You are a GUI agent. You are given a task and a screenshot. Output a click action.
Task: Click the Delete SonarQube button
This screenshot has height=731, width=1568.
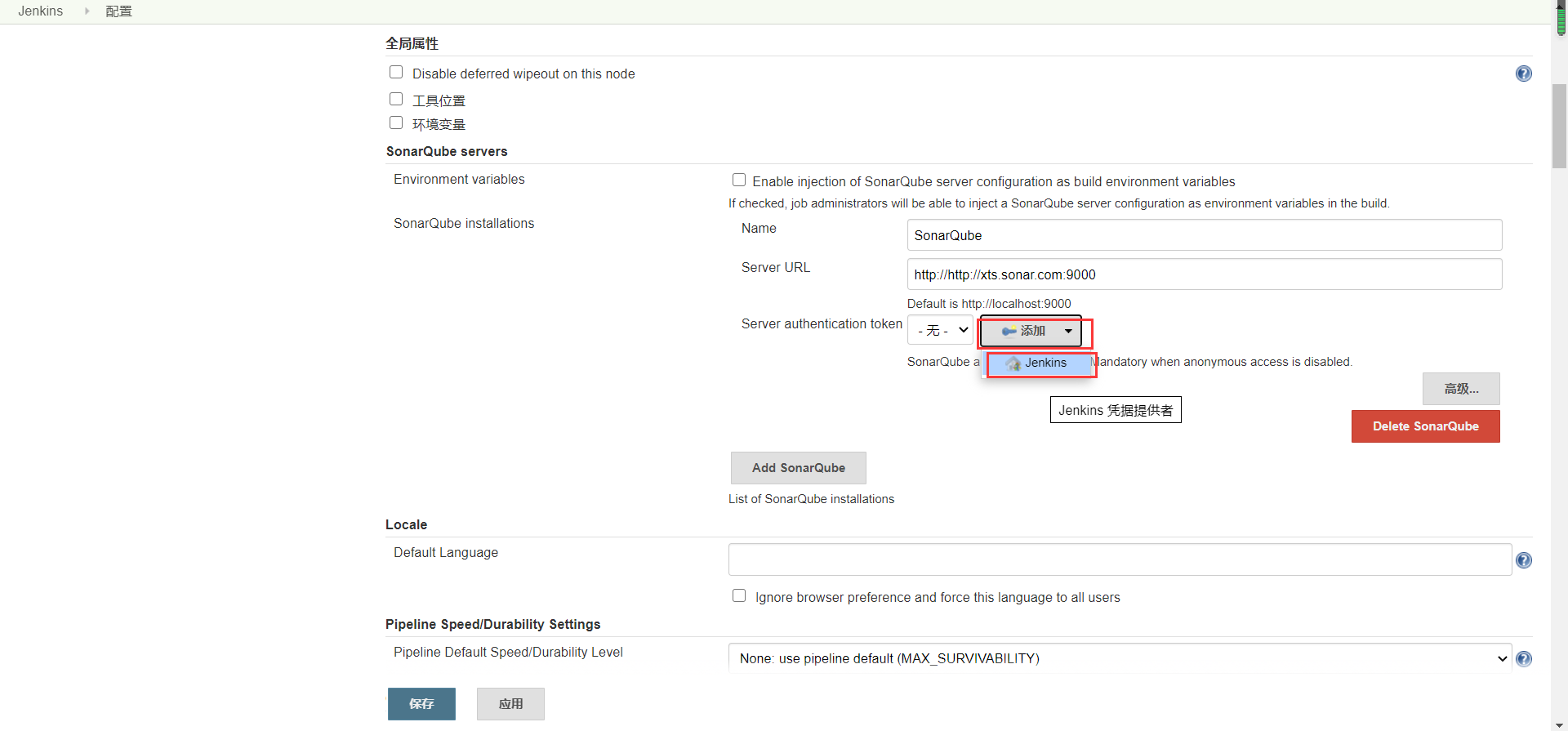click(x=1425, y=426)
